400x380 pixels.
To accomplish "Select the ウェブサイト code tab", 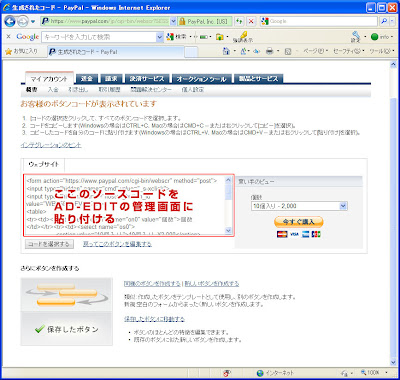I will click(43, 165).
